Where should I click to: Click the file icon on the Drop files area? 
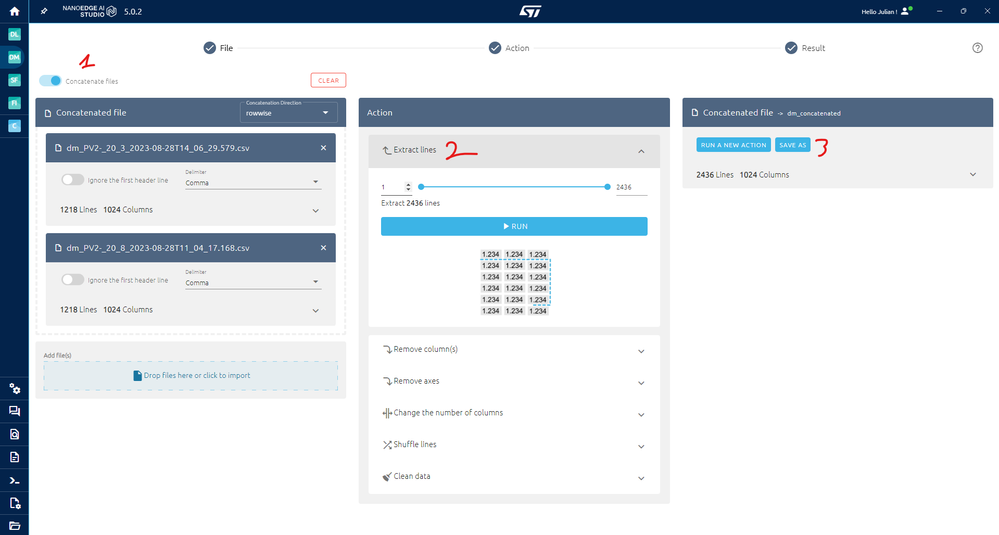[137, 376]
